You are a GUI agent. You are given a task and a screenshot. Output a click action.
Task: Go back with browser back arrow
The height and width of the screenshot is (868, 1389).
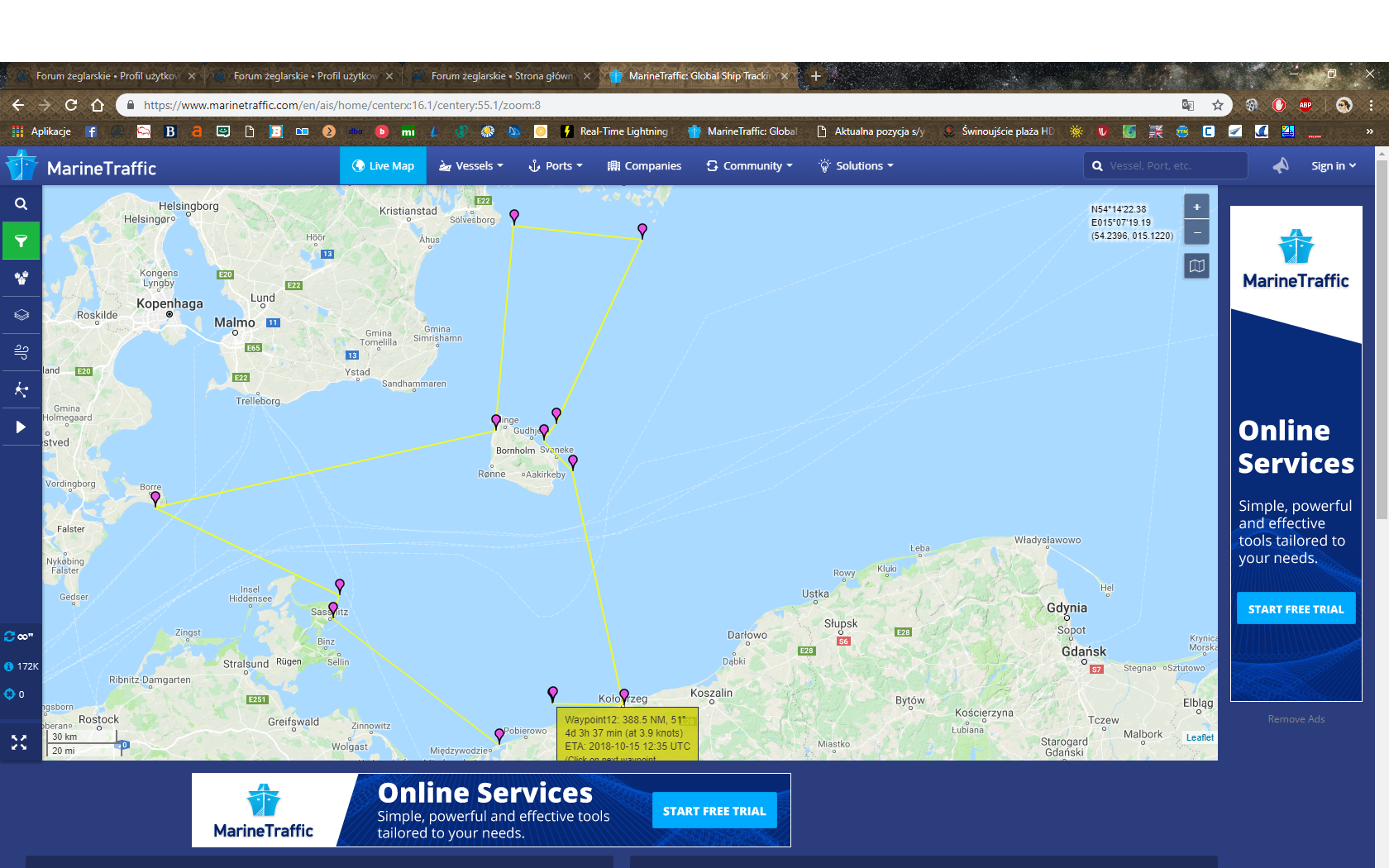pos(18,105)
